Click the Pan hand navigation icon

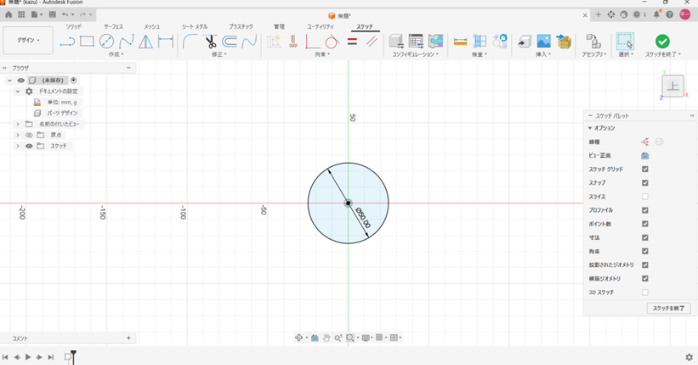(x=326, y=338)
